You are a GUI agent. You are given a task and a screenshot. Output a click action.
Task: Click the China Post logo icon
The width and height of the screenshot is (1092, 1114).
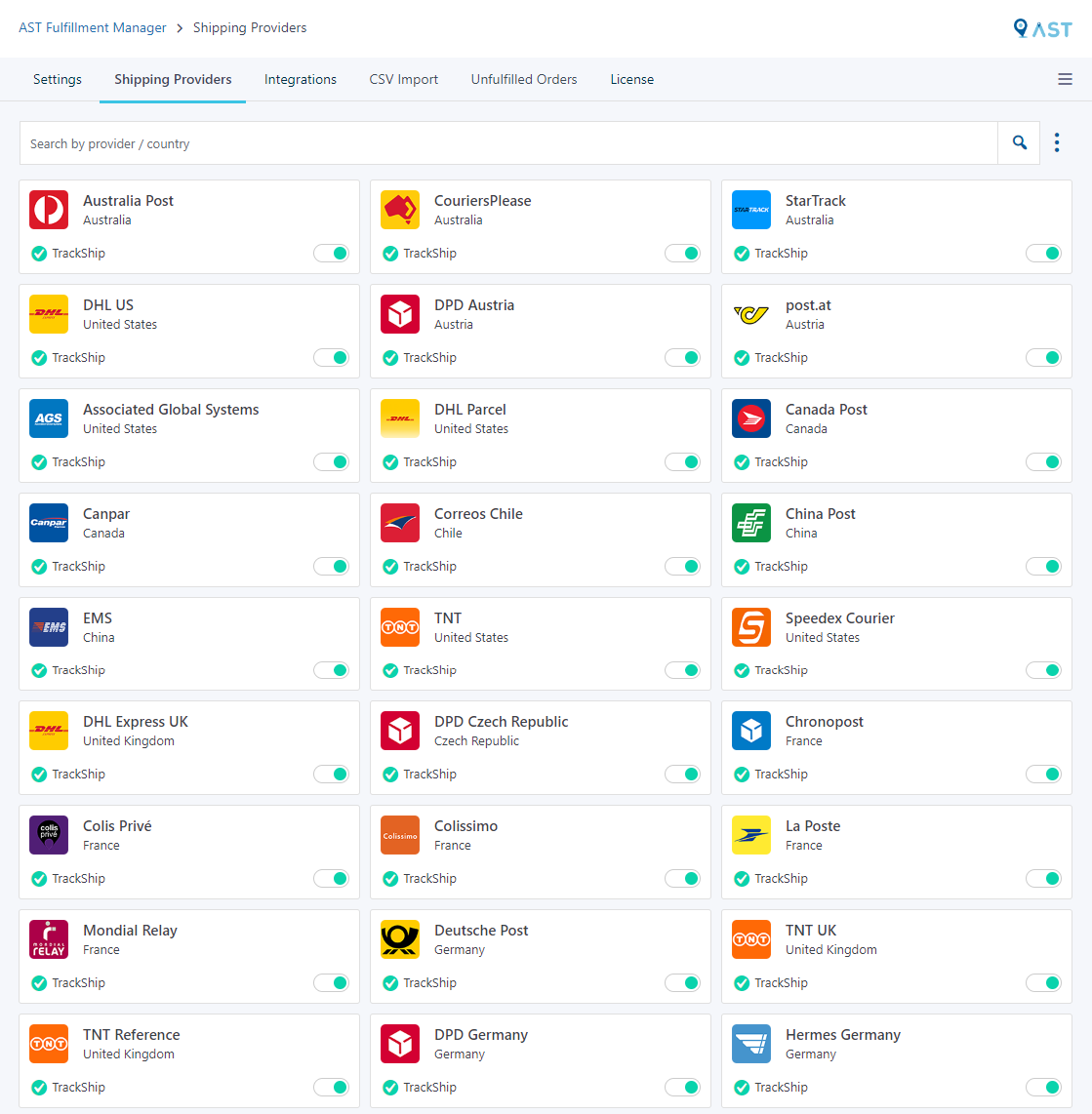(751, 523)
